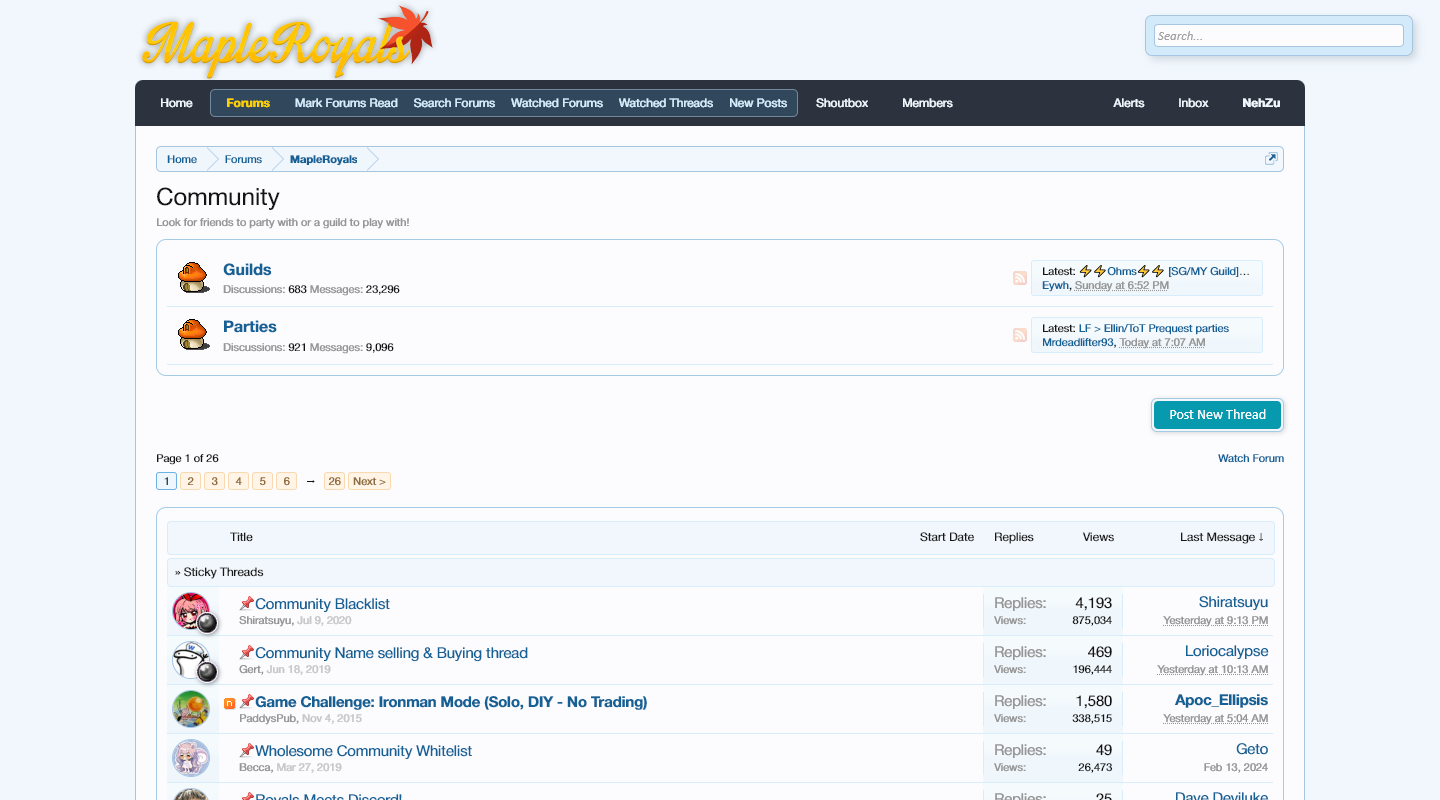Open the Shoutbox tab
Viewport: 1440px width, 800px height.
pos(841,103)
